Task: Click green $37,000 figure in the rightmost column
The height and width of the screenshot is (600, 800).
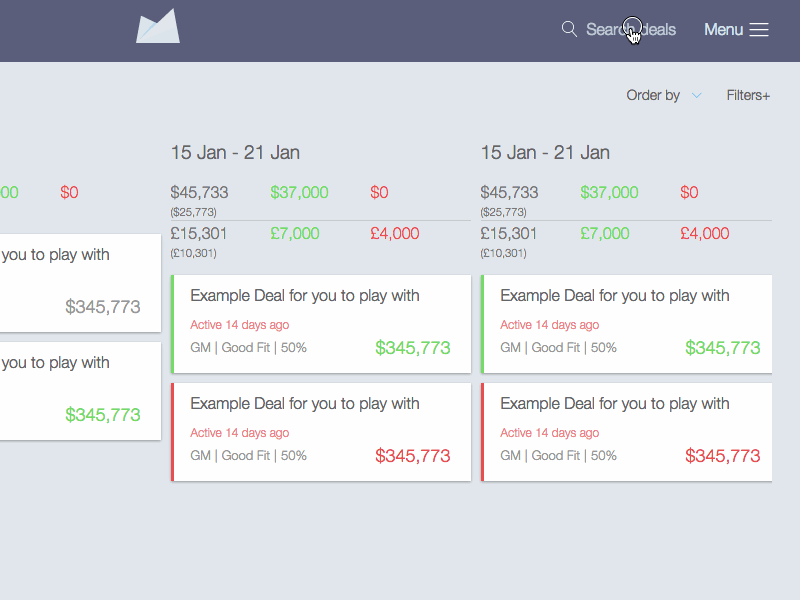Action: click(609, 193)
